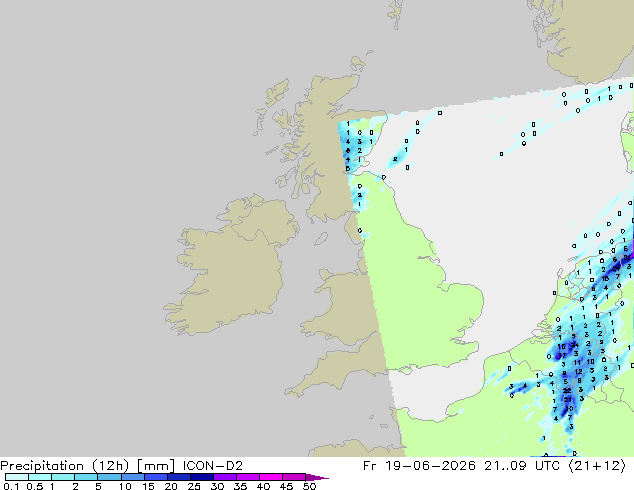
Task: Click the '50' label on the legend
Action: tap(310, 486)
